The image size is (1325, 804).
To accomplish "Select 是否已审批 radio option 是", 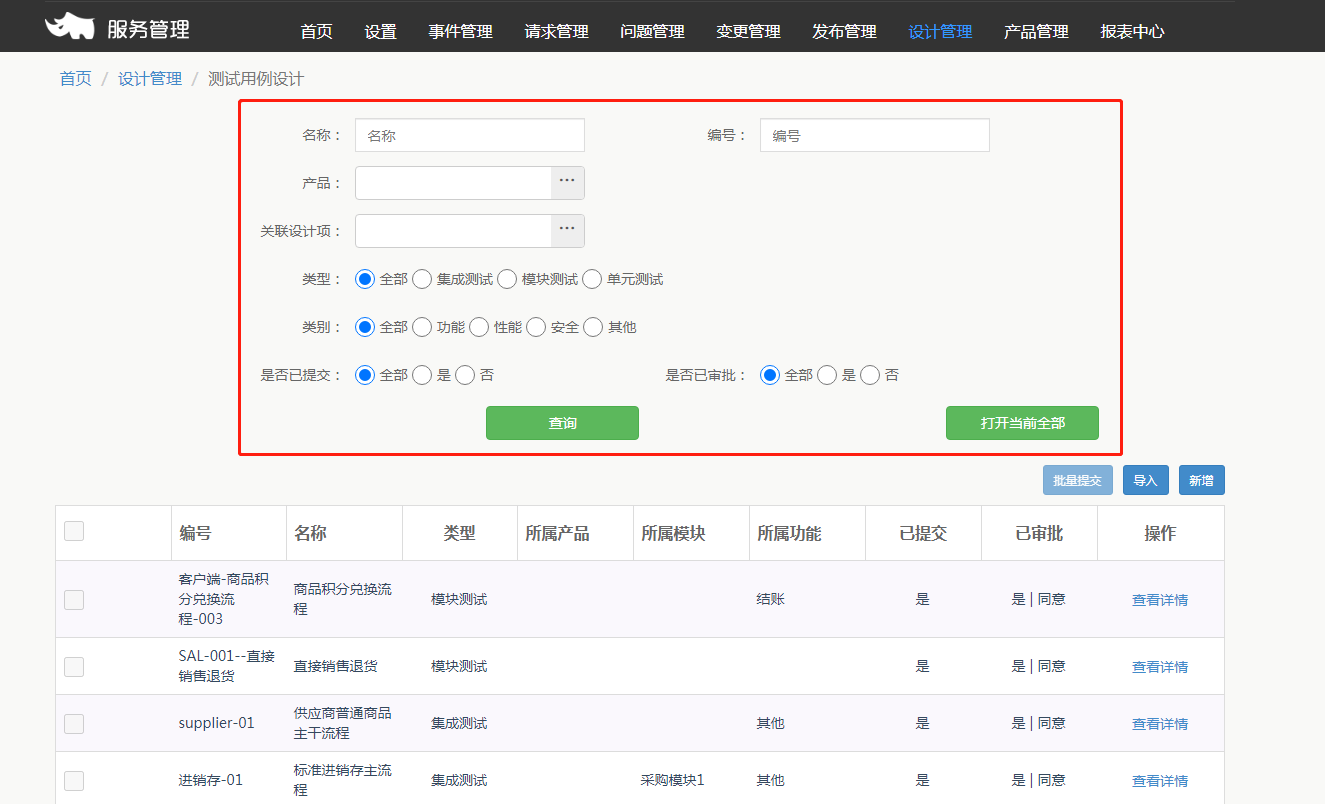I will (827, 375).
